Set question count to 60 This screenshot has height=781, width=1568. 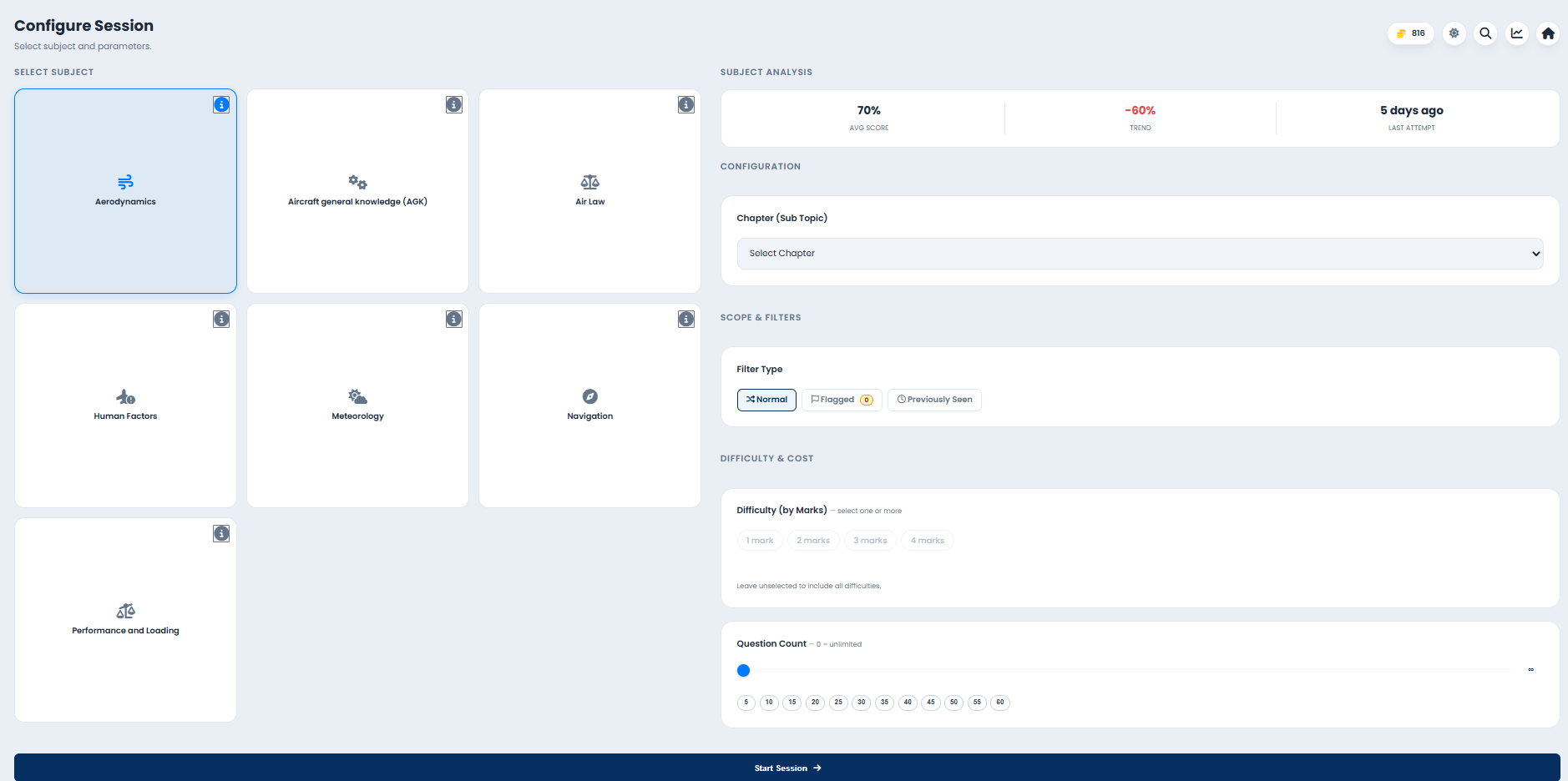click(1000, 703)
